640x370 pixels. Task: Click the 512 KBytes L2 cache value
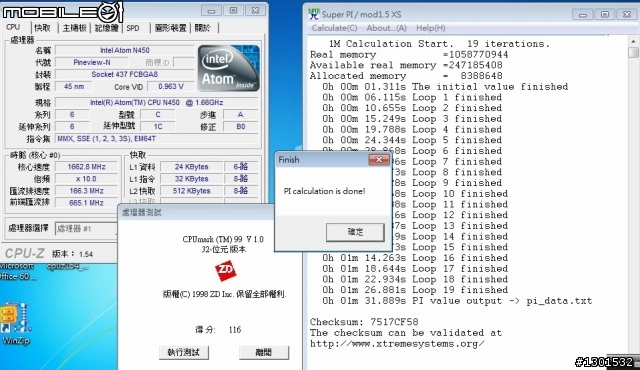(192, 191)
